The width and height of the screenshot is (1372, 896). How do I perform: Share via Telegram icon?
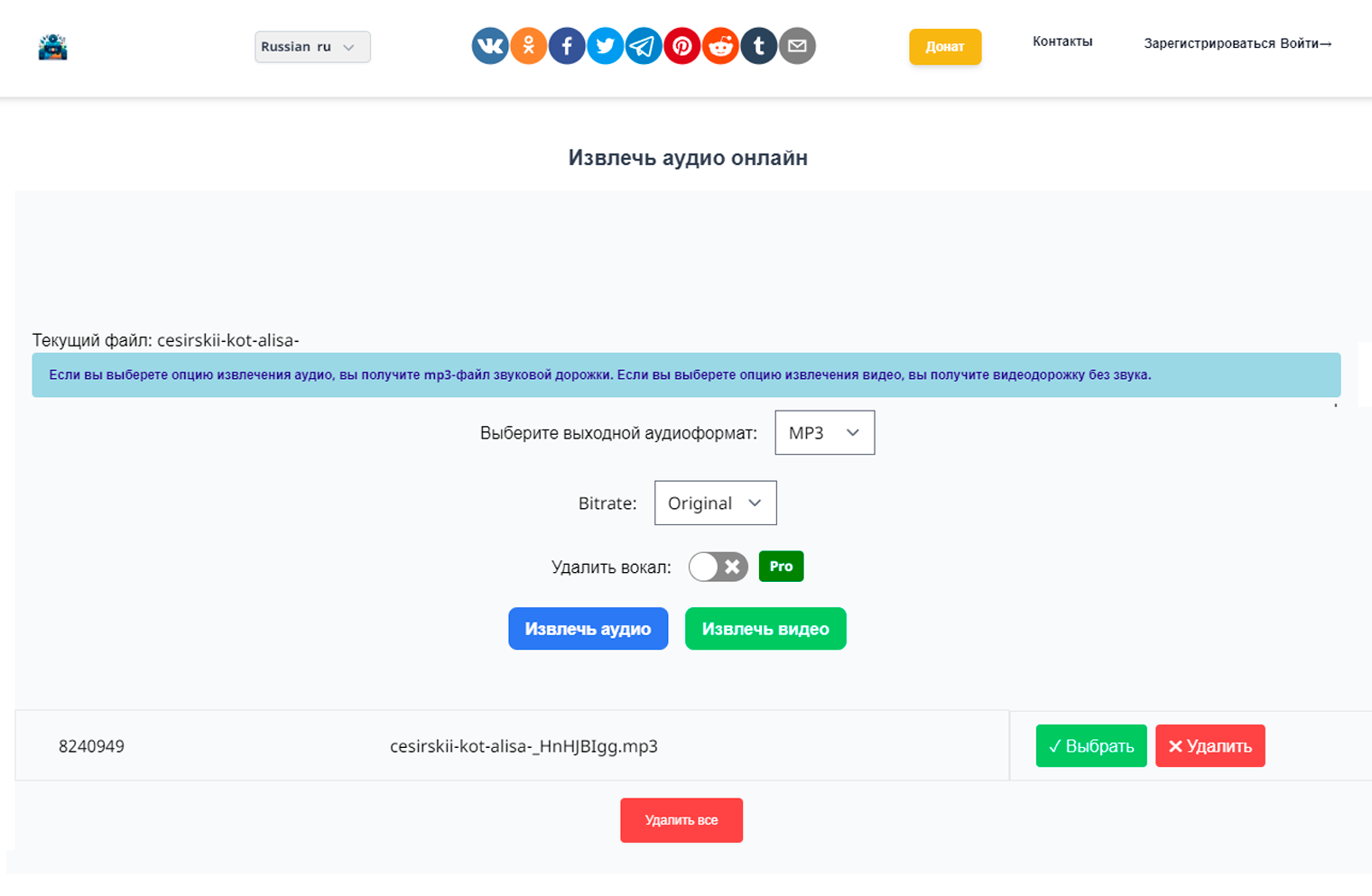point(644,46)
